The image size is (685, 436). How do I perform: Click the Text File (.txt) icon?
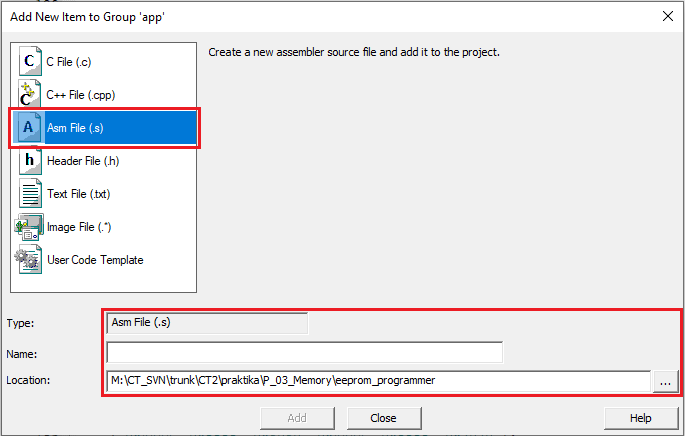coord(29,194)
